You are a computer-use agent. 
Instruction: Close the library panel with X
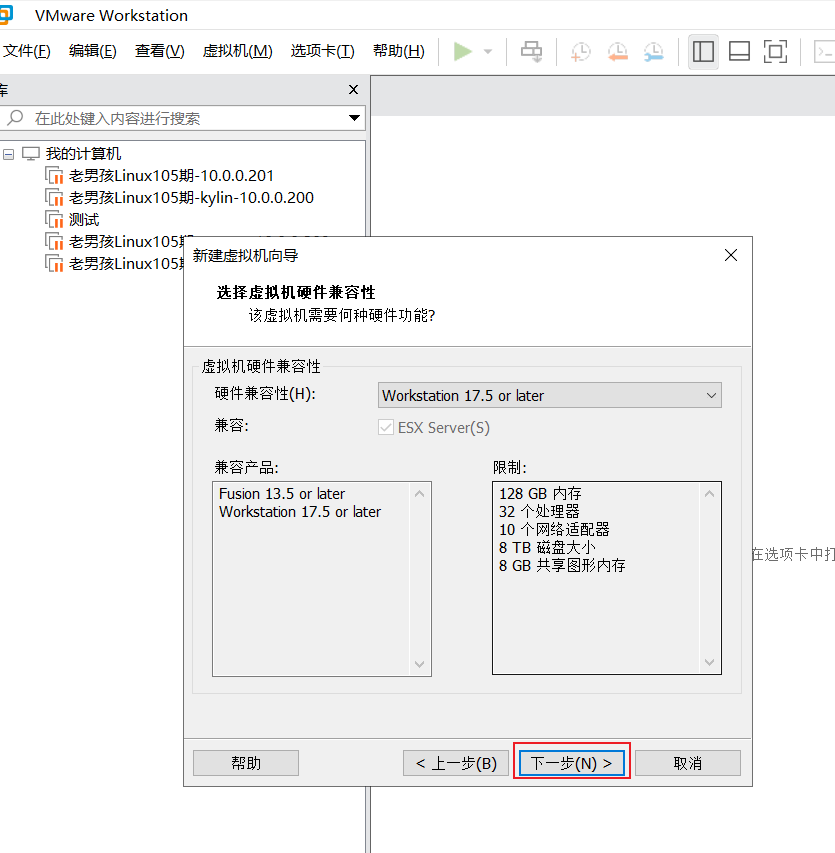click(x=354, y=90)
